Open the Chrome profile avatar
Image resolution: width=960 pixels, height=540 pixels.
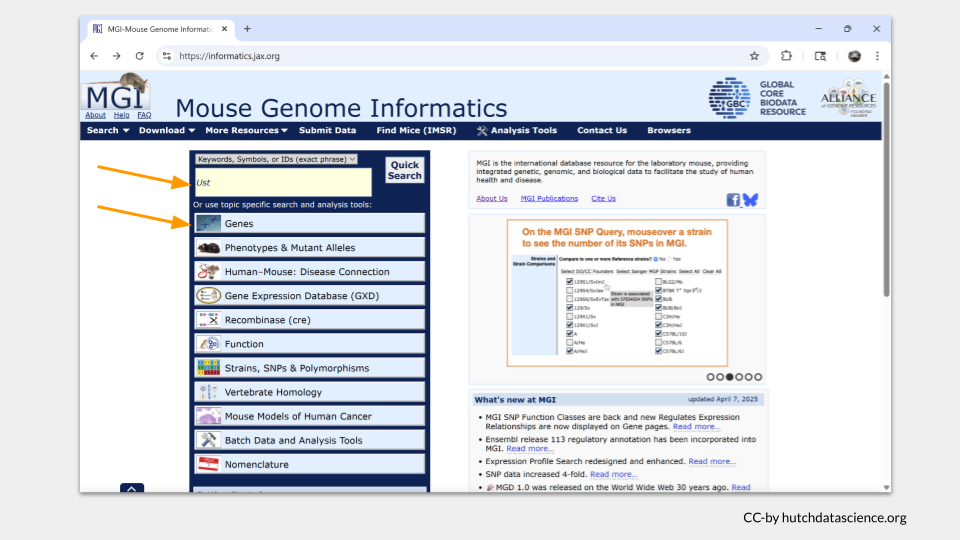point(854,56)
